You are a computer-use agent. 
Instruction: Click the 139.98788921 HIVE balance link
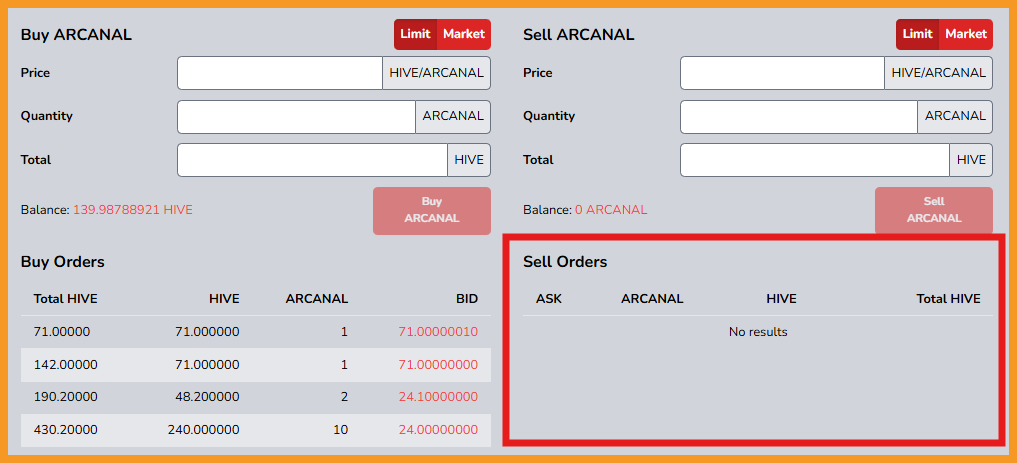tap(132, 210)
